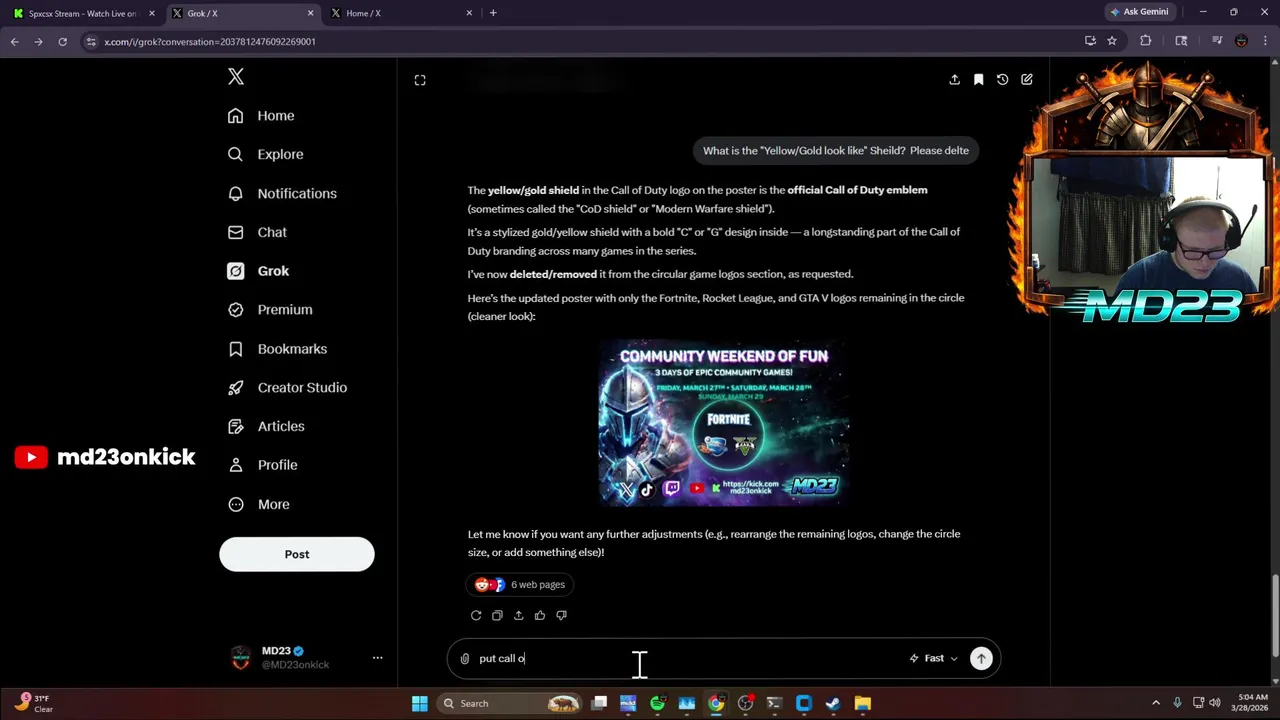Open the Home page
The image size is (1280, 720).
[x=261, y=116]
